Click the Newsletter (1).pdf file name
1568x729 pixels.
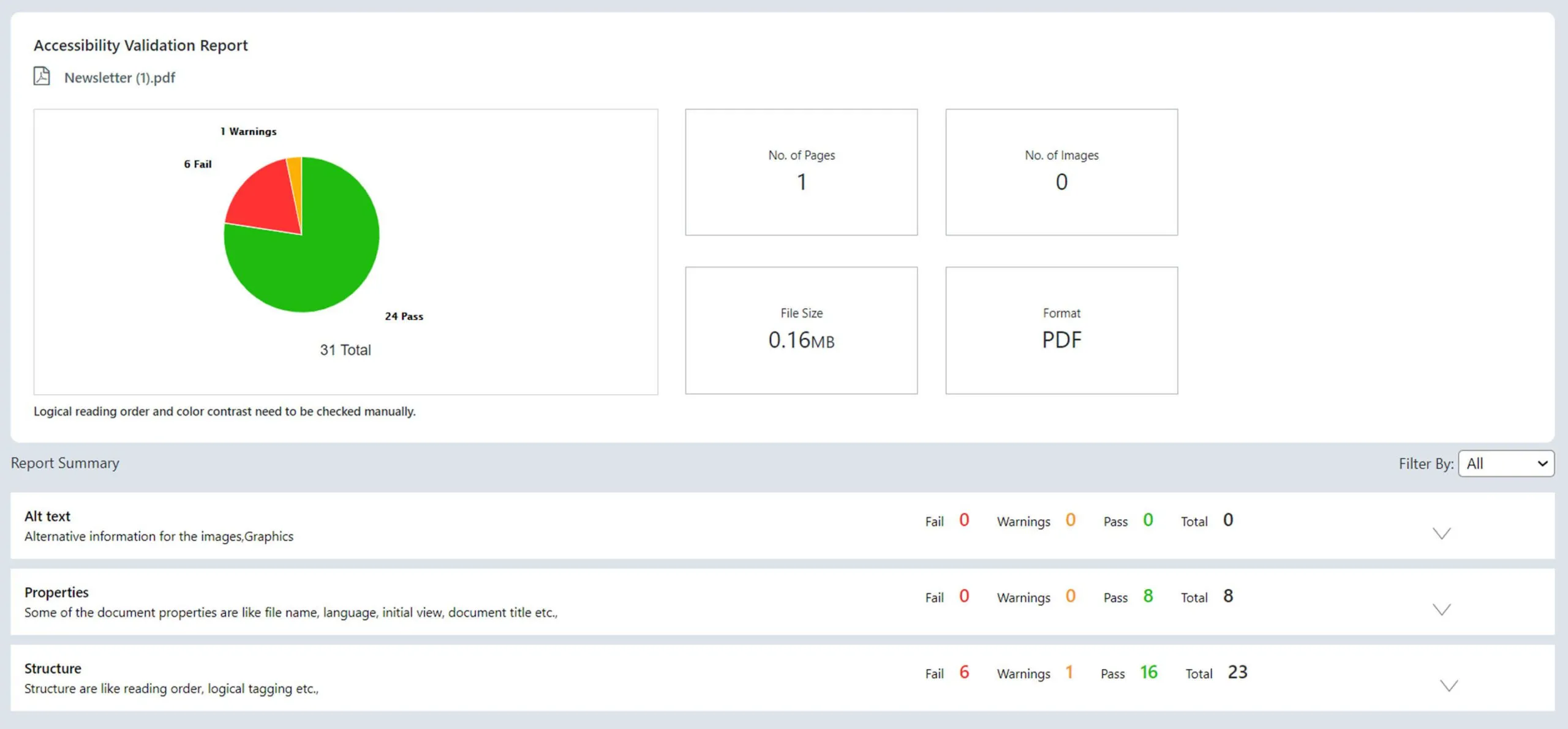(x=119, y=78)
